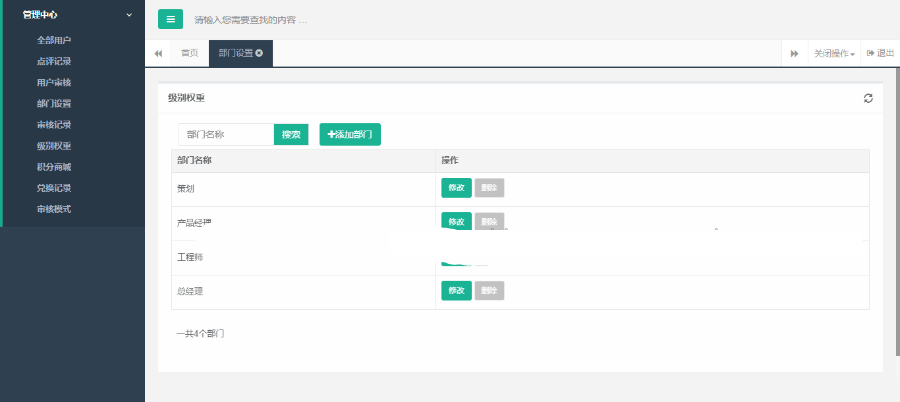Click the 退出 logout button
Viewport: 900px width, 402px height.
coord(880,53)
